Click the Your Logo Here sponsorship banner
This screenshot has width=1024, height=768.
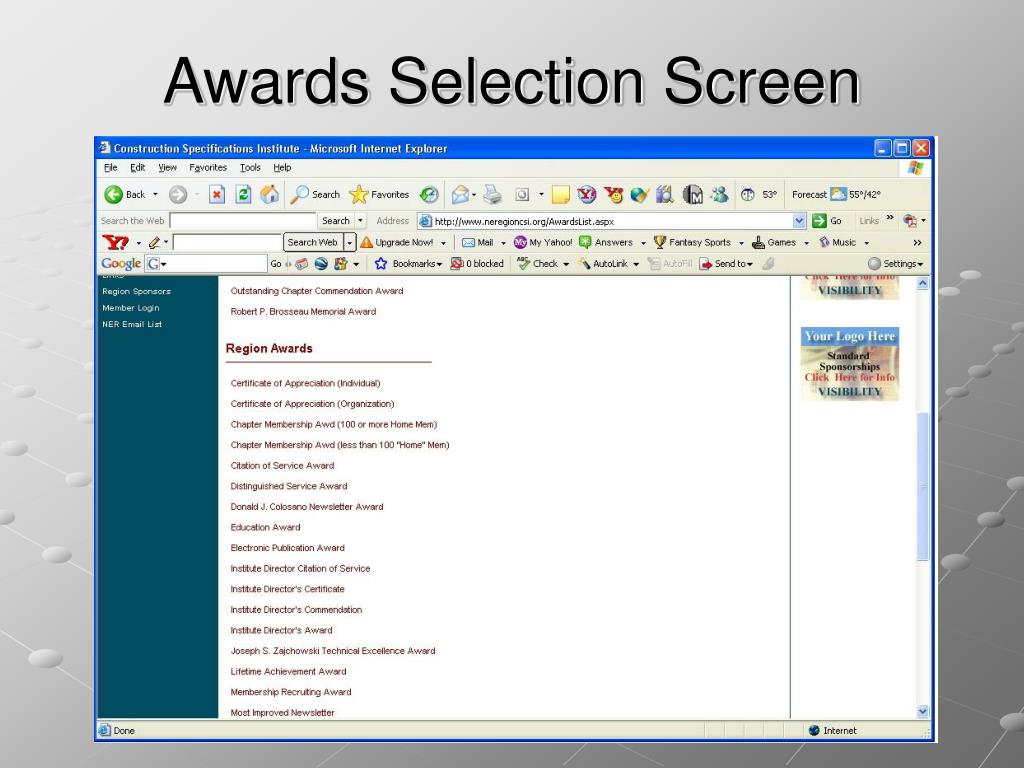850,364
